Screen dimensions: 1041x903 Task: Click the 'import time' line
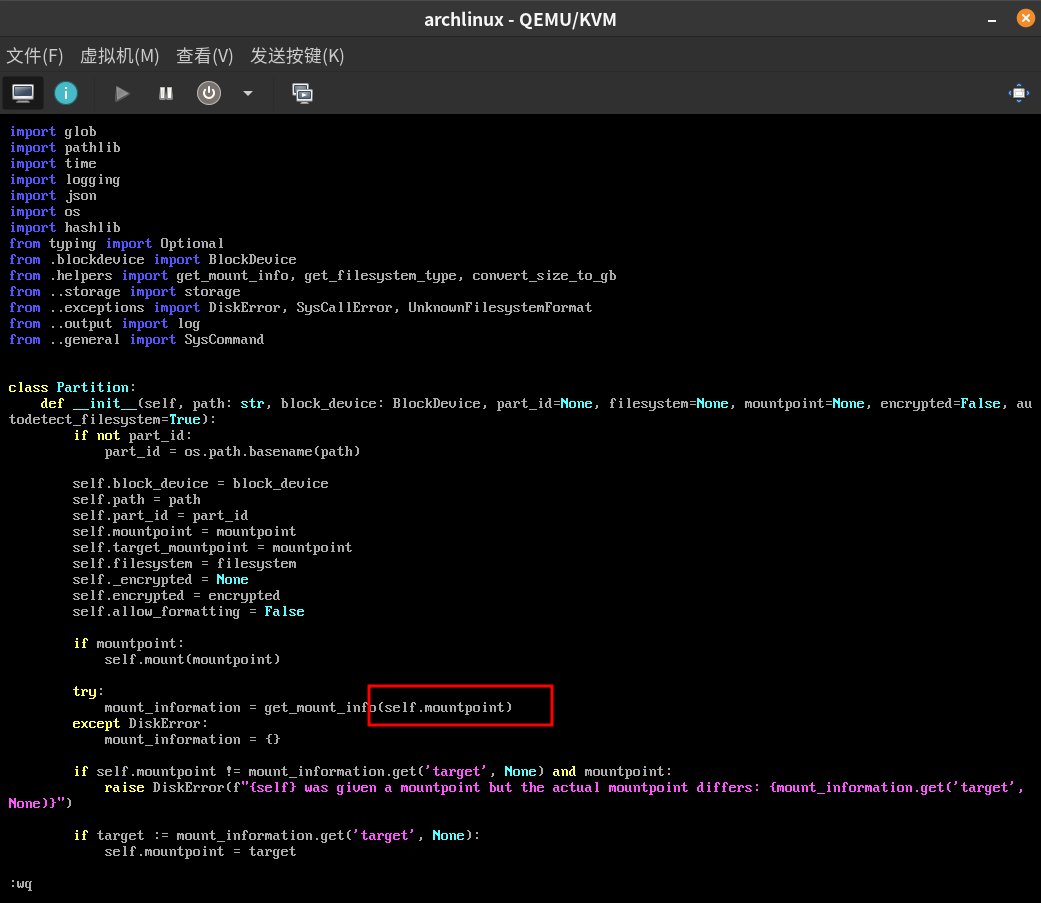point(52,163)
